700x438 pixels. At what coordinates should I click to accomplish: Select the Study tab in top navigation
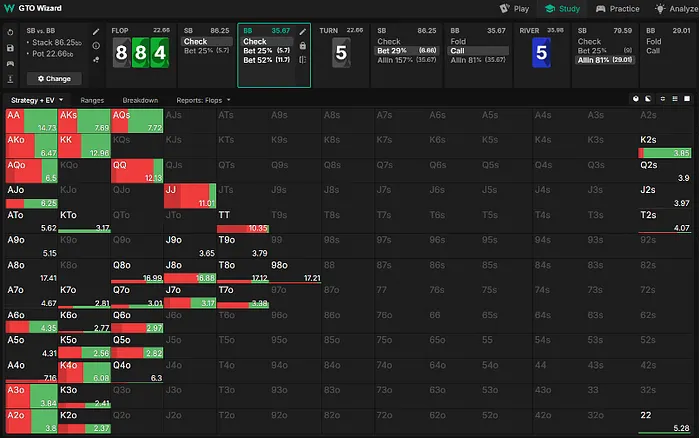click(562, 8)
